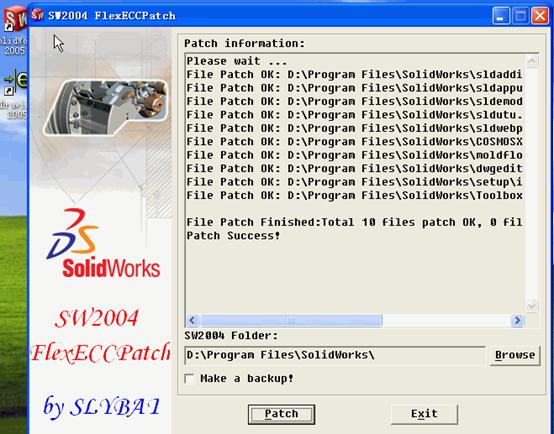Minimize the FlexECCPatch window

click(x=501, y=16)
